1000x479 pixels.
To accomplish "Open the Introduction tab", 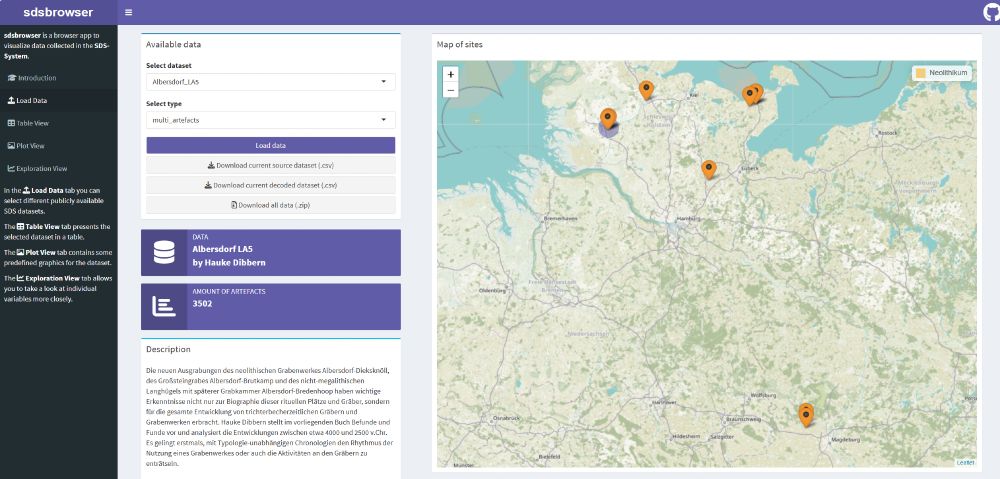I will click(37, 78).
